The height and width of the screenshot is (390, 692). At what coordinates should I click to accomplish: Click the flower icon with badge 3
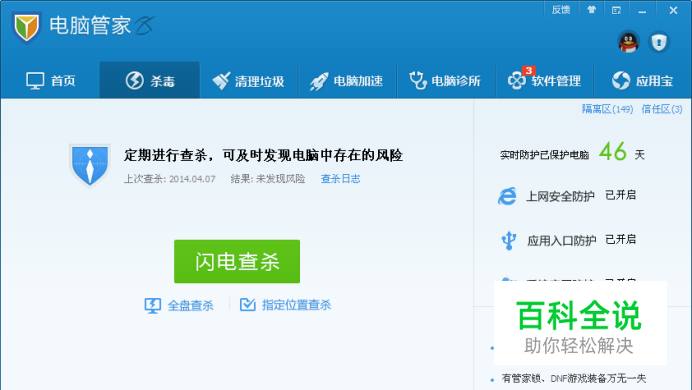[x=517, y=80]
